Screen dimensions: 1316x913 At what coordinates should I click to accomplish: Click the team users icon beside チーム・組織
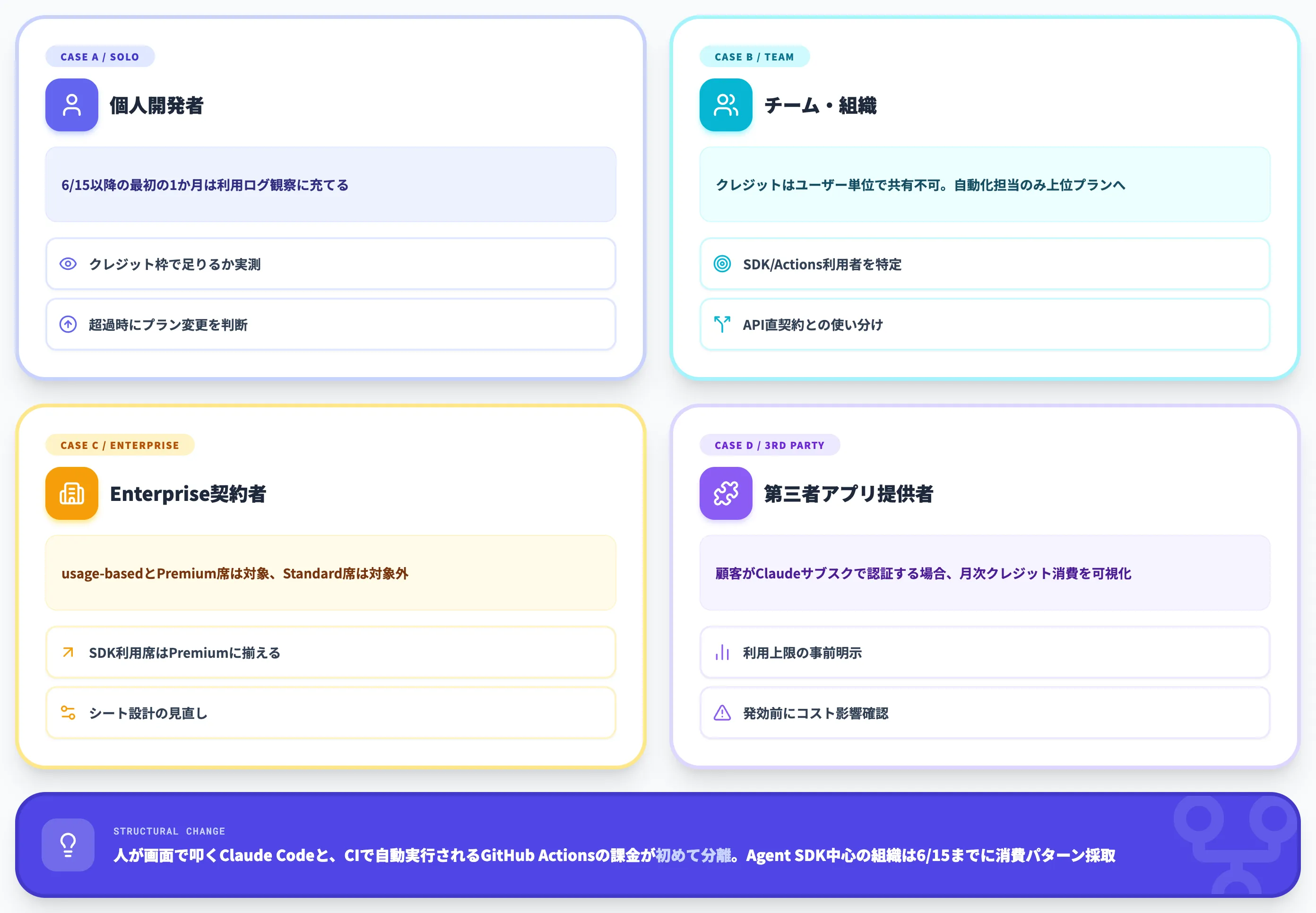tap(726, 105)
